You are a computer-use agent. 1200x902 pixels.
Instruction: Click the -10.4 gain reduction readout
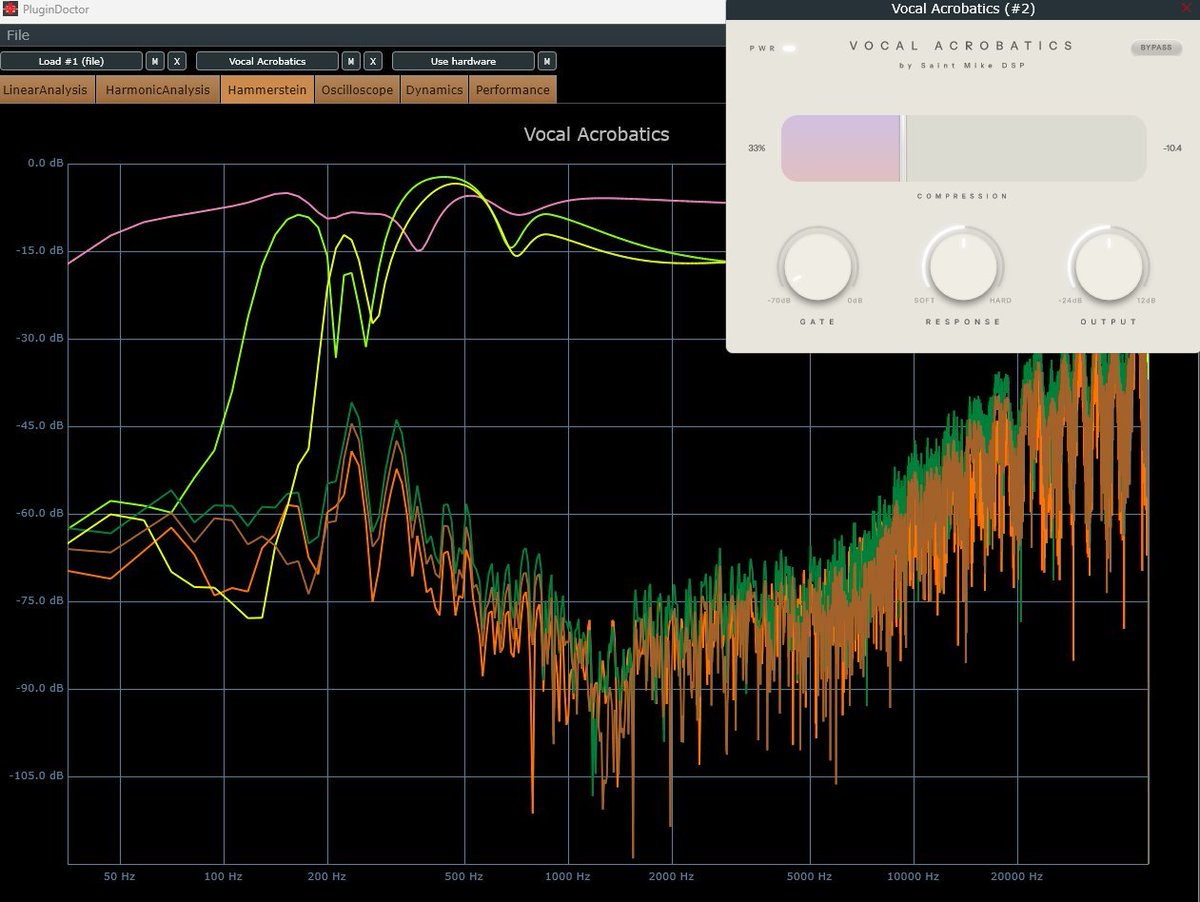click(x=1172, y=148)
